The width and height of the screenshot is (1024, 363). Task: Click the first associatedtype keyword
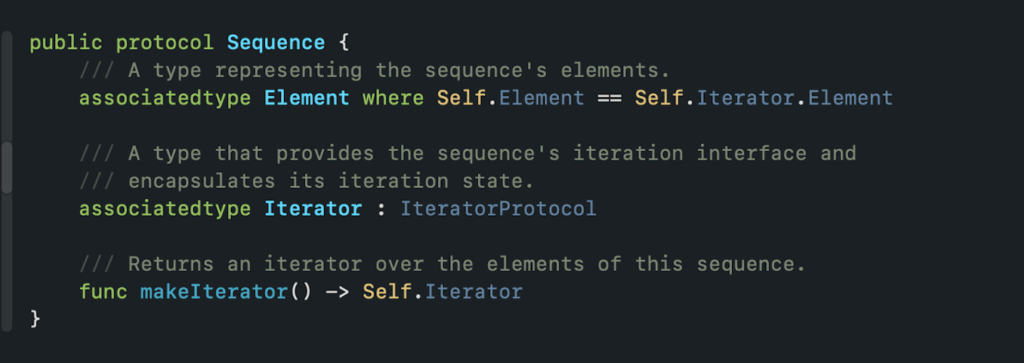(165, 98)
